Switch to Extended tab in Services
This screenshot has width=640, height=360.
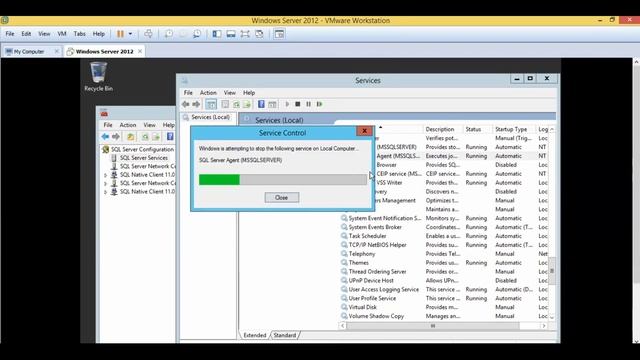coord(255,335)
